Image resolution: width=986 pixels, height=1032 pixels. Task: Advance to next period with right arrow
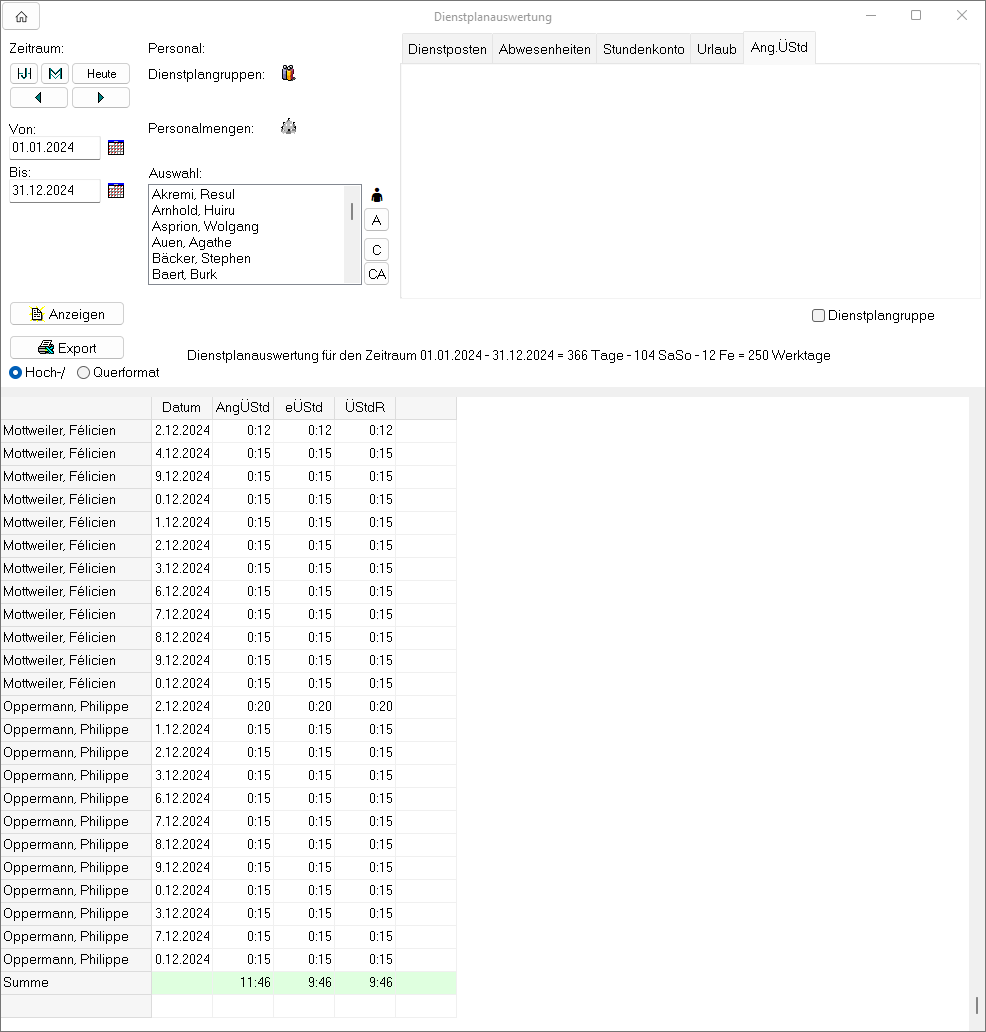pos(101,97)
